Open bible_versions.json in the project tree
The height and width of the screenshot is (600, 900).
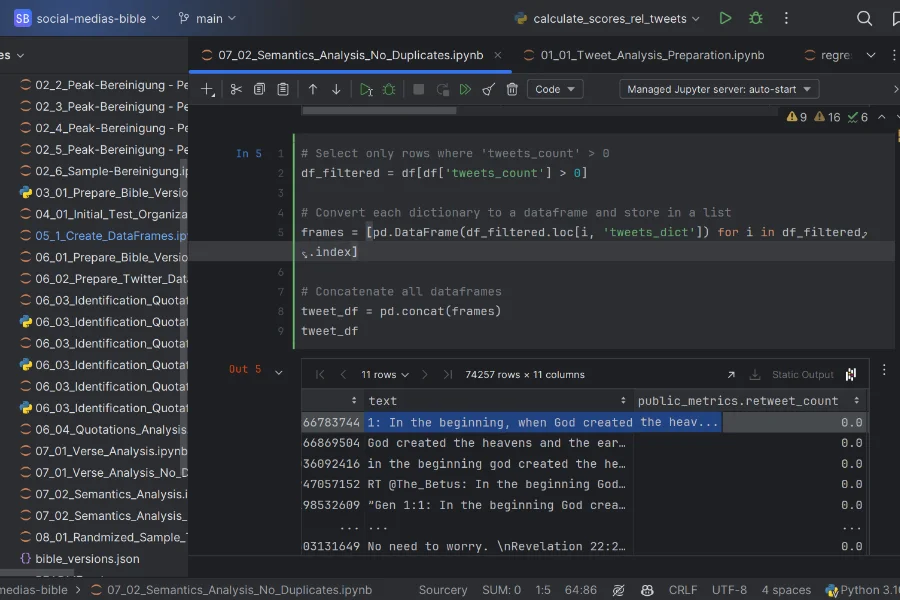click(x=87, y=558)
